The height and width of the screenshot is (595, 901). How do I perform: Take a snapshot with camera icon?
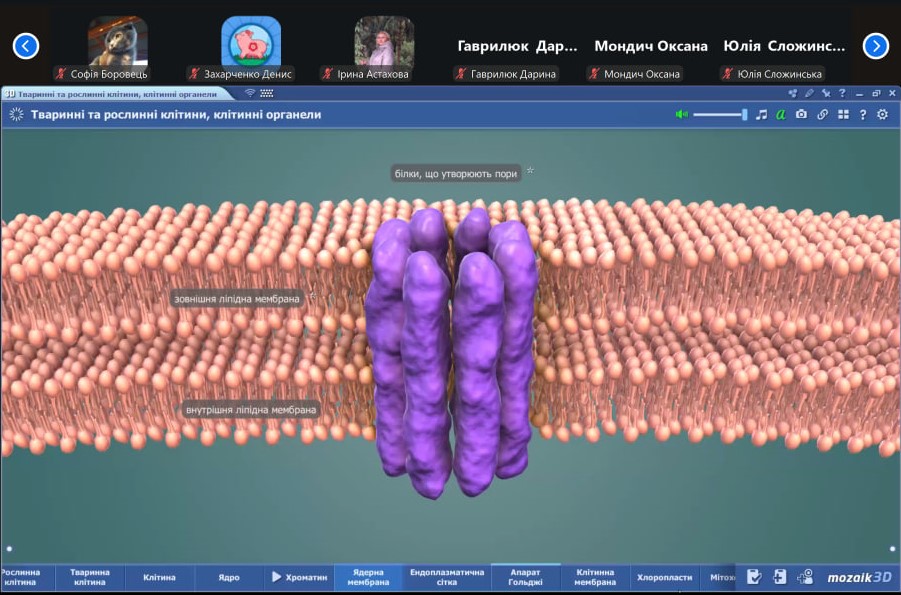coord(801,114)
